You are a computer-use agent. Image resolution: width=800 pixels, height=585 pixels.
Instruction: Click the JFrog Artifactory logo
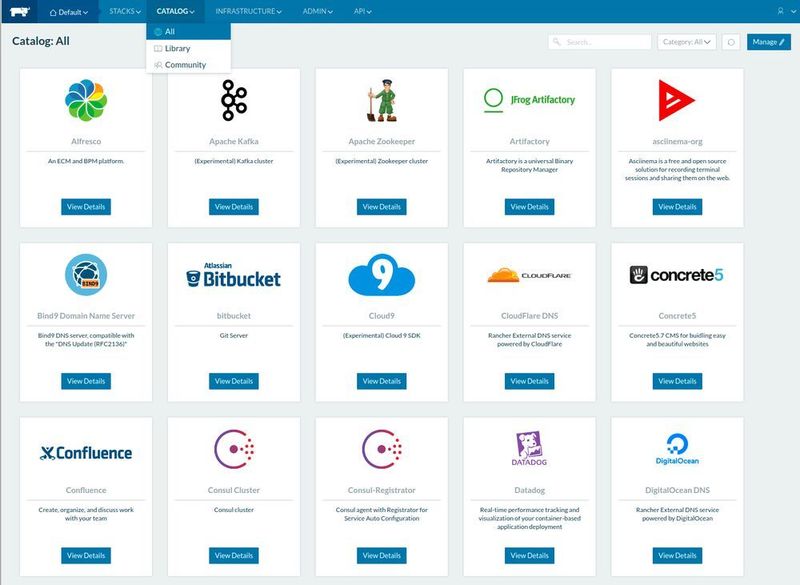coord(529,100)
